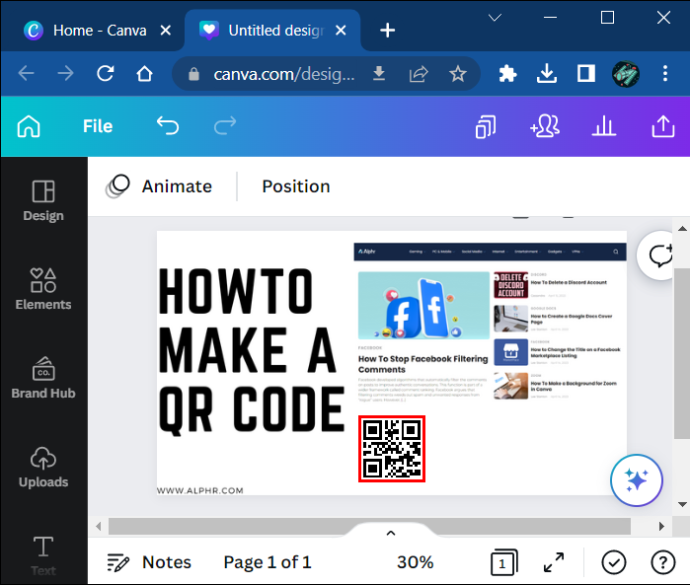Open the grid view pages icon

[504, 562]
